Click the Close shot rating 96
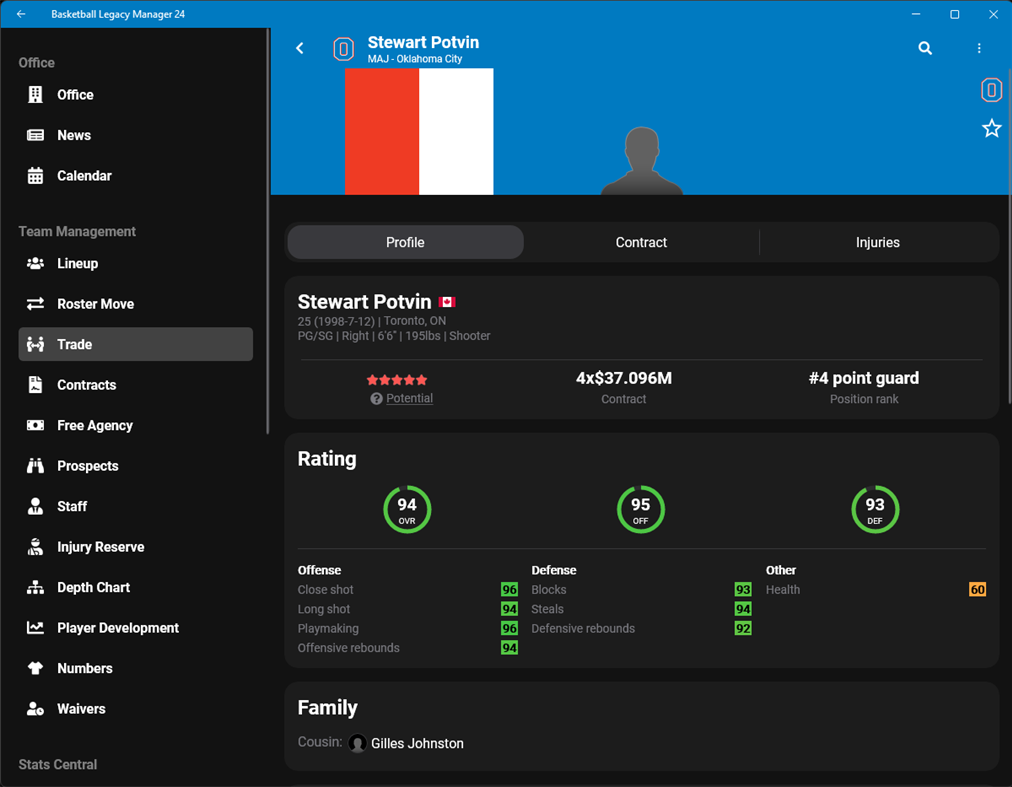 tap(509, 589)
